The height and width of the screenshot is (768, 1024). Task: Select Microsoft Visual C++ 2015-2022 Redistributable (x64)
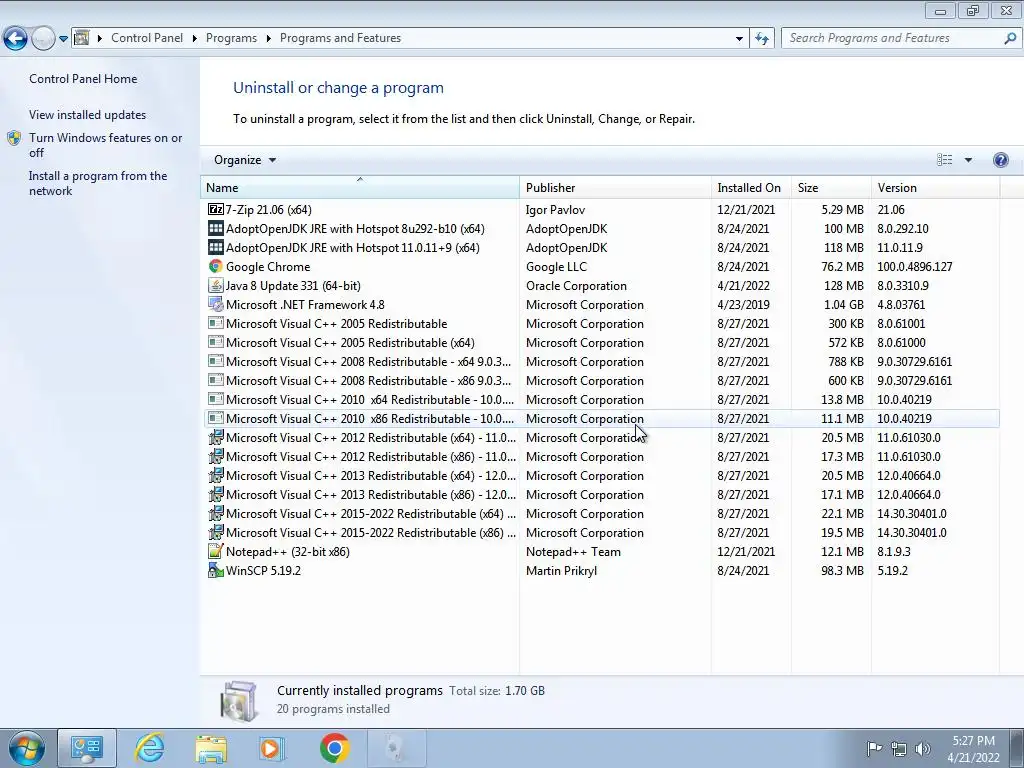point(601,513)
